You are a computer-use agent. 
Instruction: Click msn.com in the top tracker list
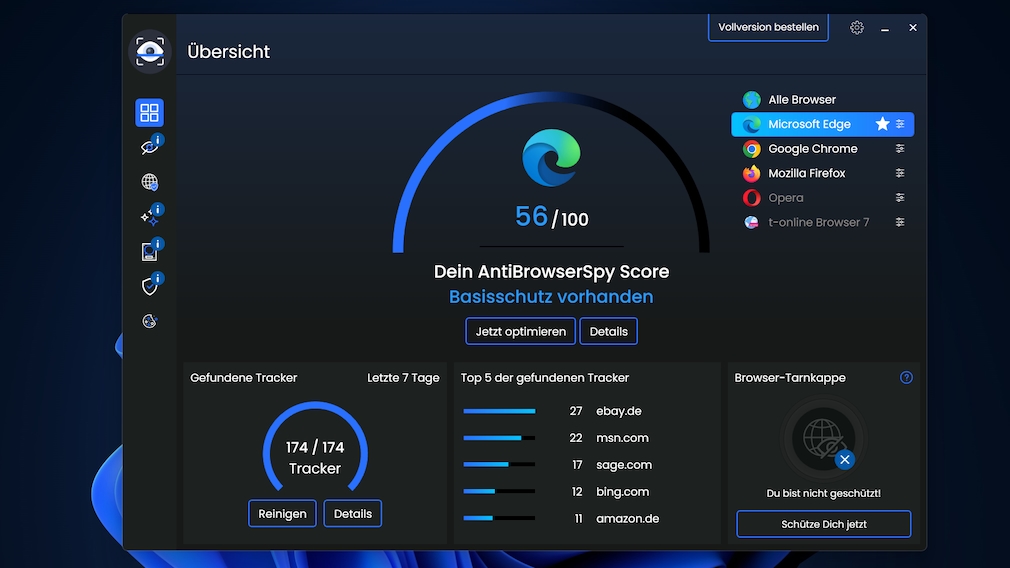[x=622, y=438]
